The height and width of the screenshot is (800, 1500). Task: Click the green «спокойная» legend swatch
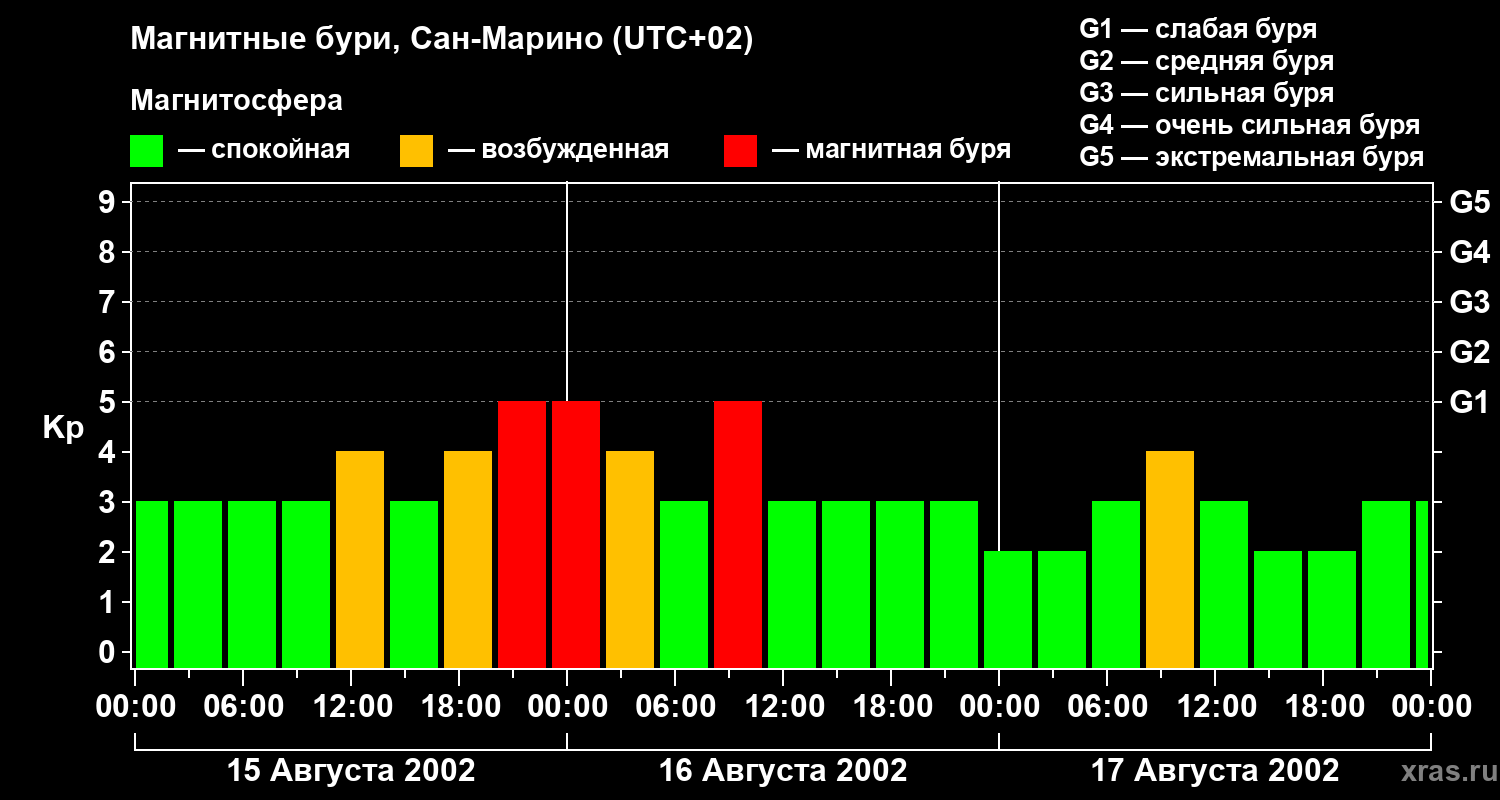(147, 151)
